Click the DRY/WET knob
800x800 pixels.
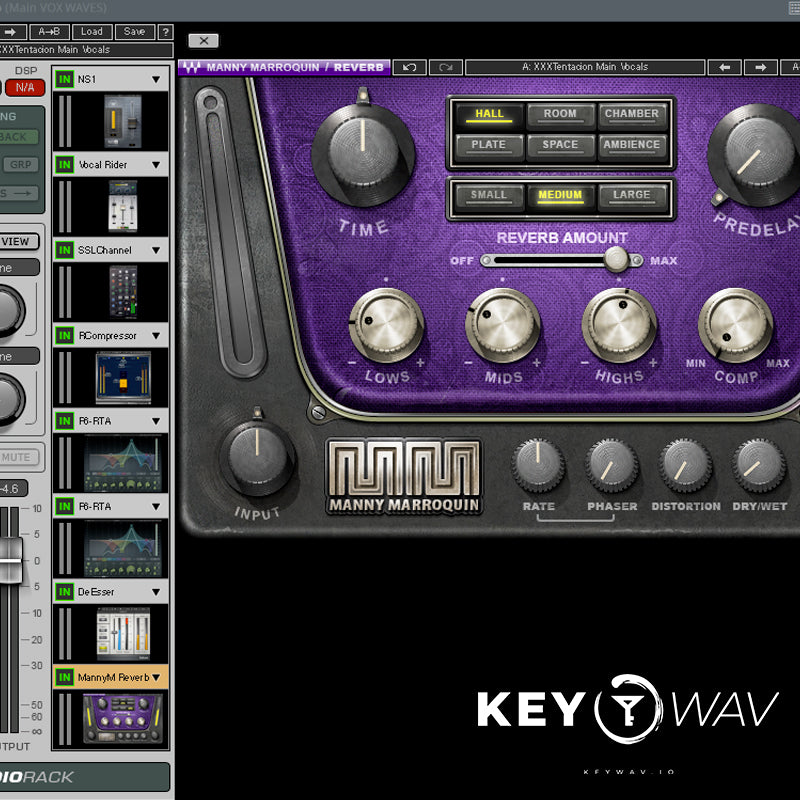click(x=759, y=465)
